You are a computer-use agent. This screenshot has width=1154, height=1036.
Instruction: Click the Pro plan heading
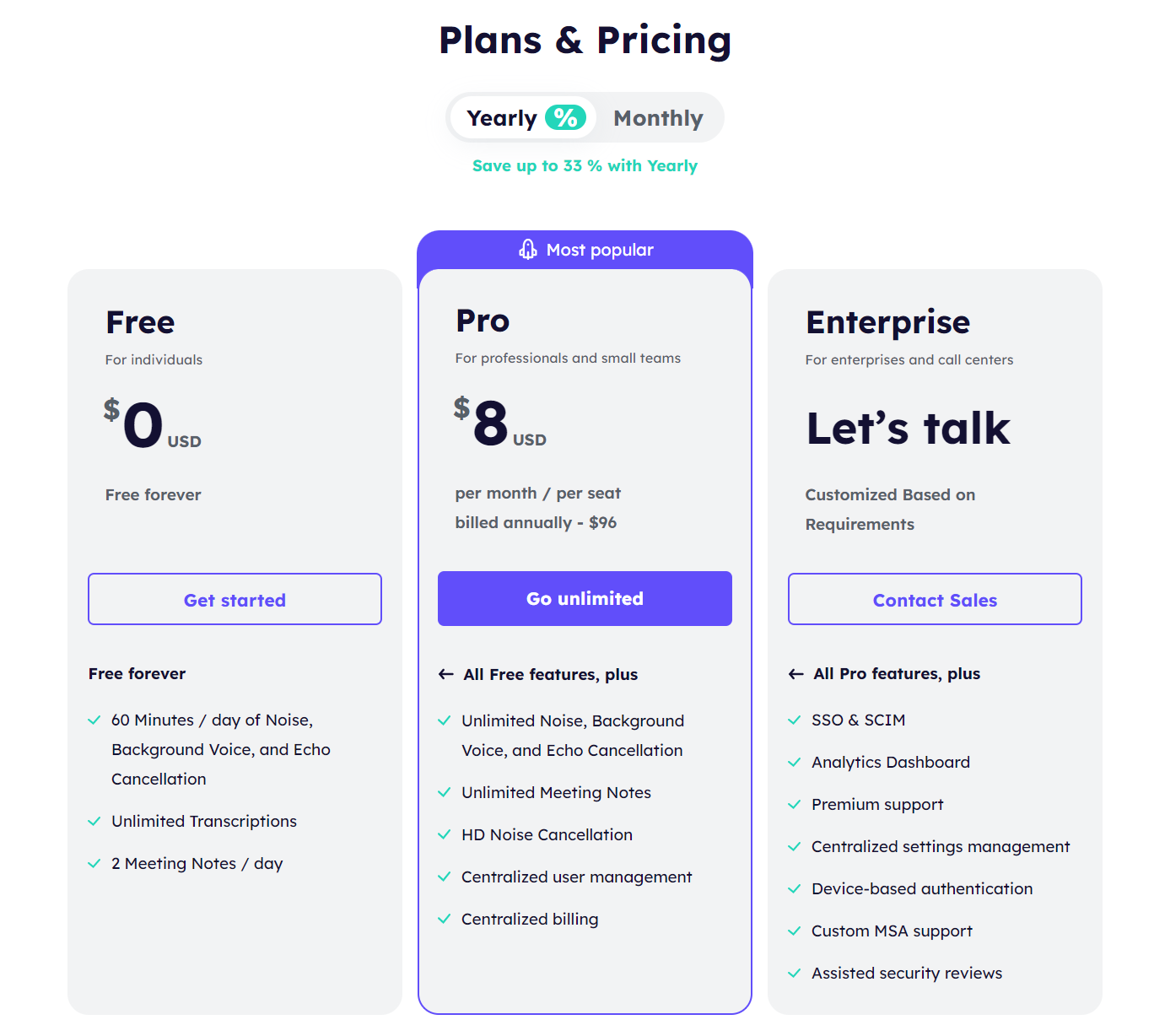[483, 321]
